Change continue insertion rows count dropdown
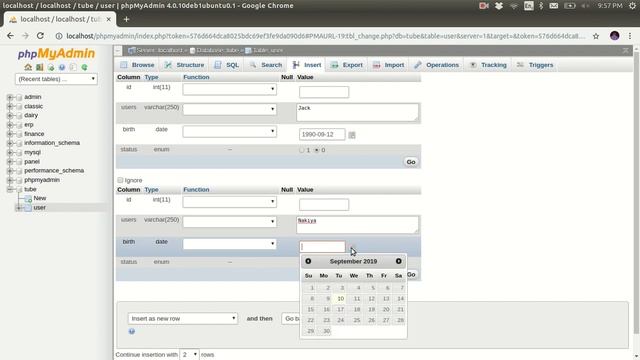This screenshot has width=640, height=360. 189,354
